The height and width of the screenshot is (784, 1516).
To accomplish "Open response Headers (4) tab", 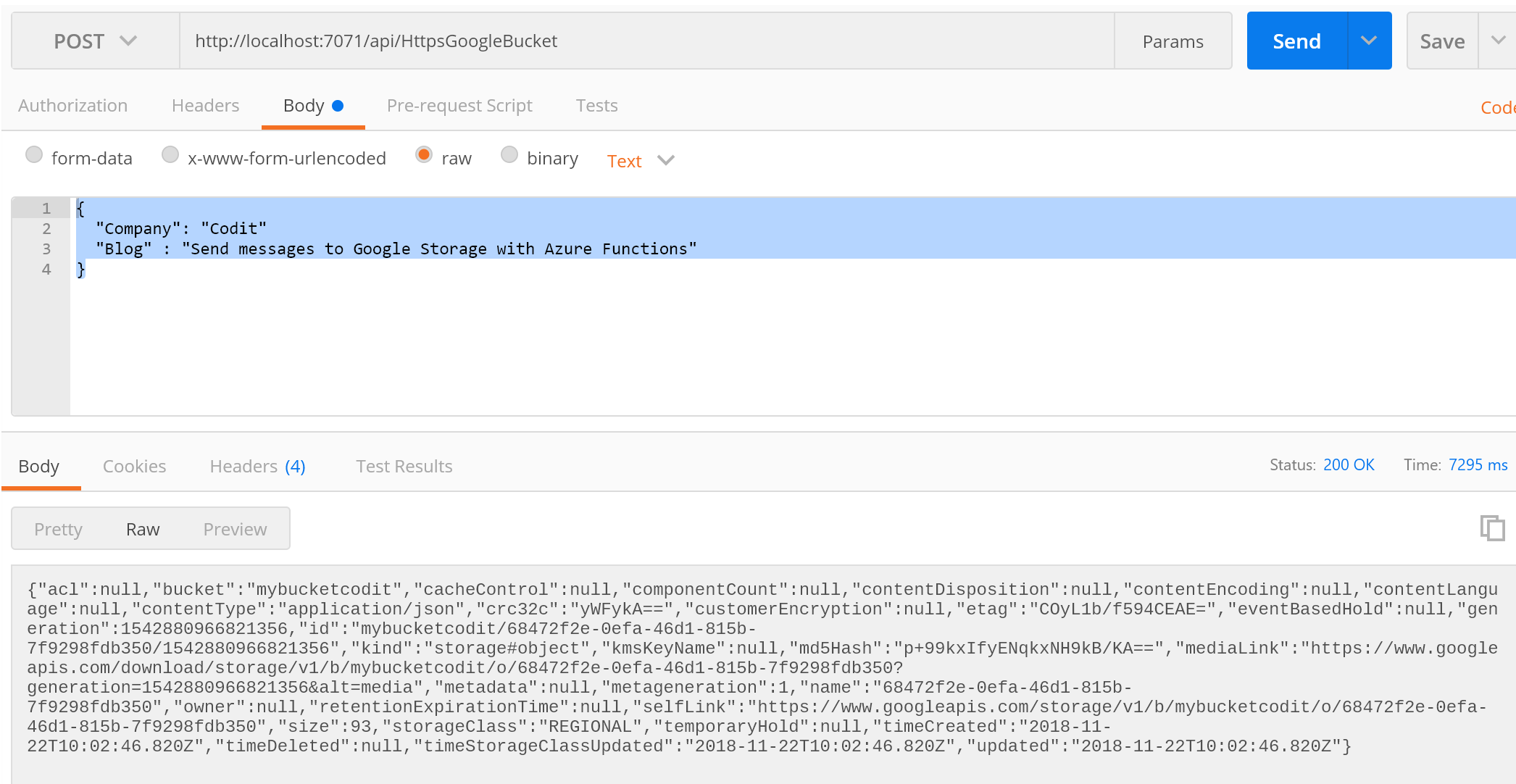I will [x=257, y=467].
